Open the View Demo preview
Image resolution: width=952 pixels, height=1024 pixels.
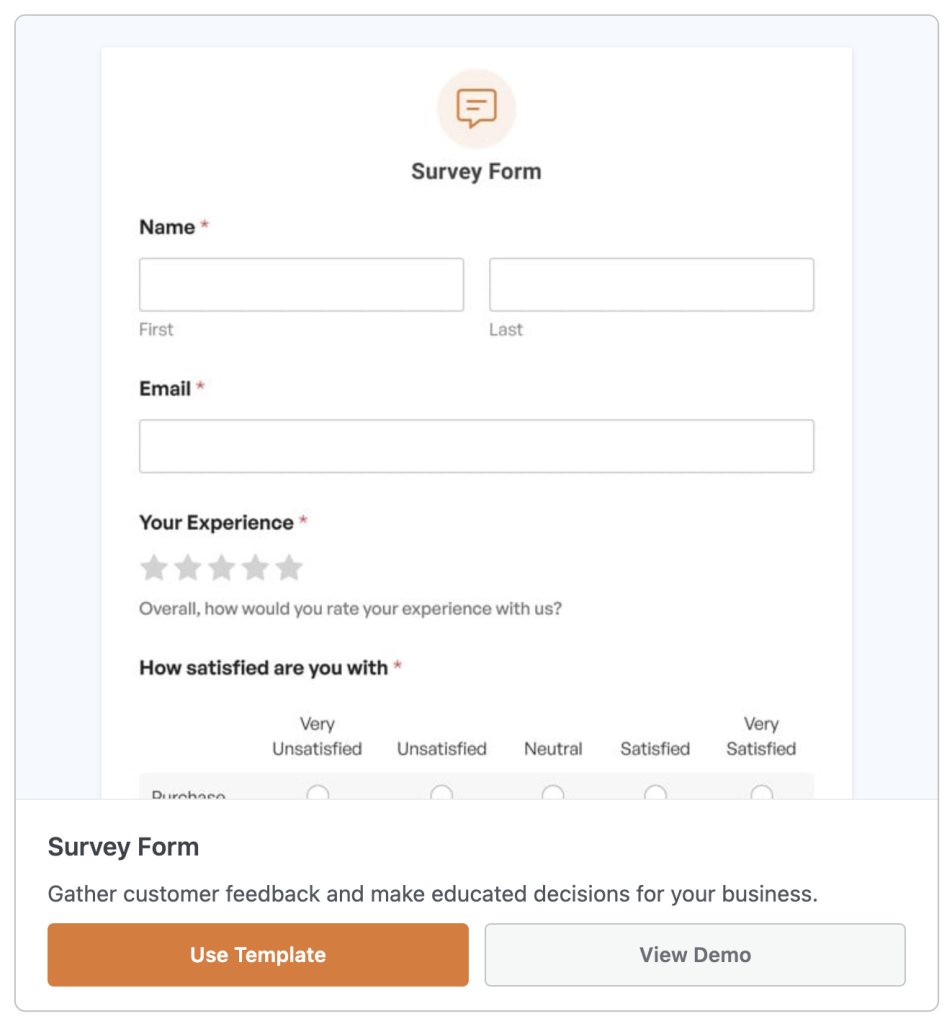(x=695, y=955)
